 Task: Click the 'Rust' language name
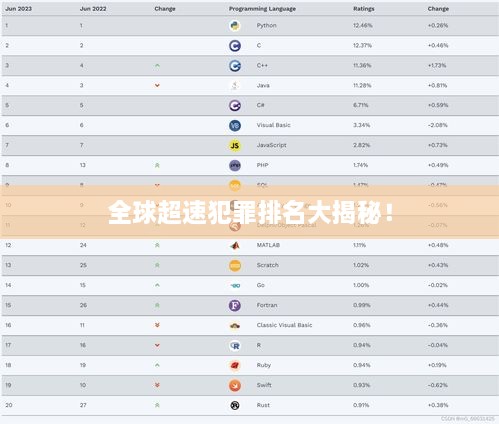[x=263, y=405]
